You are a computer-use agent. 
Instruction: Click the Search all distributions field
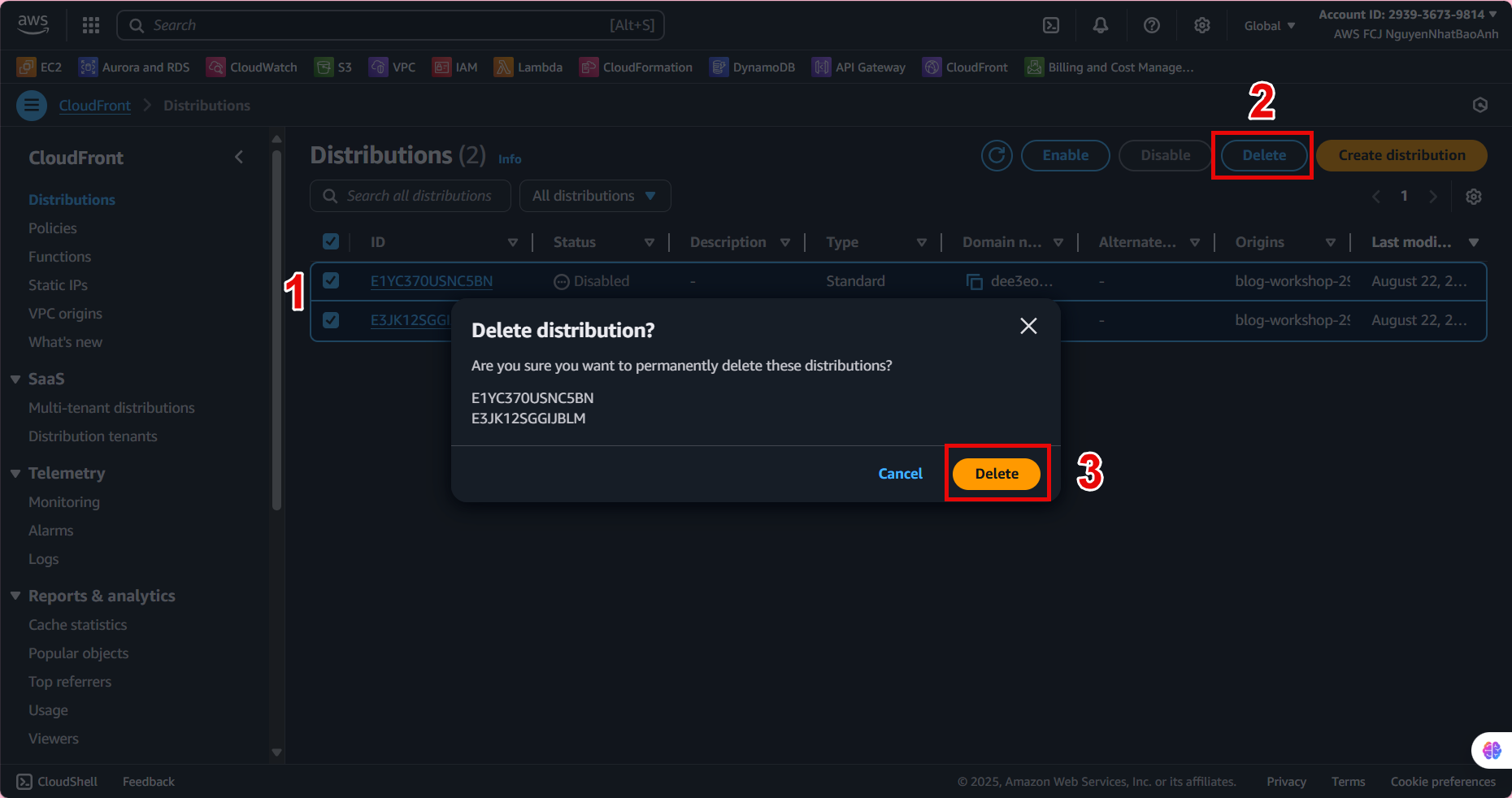tap(419, 196)
